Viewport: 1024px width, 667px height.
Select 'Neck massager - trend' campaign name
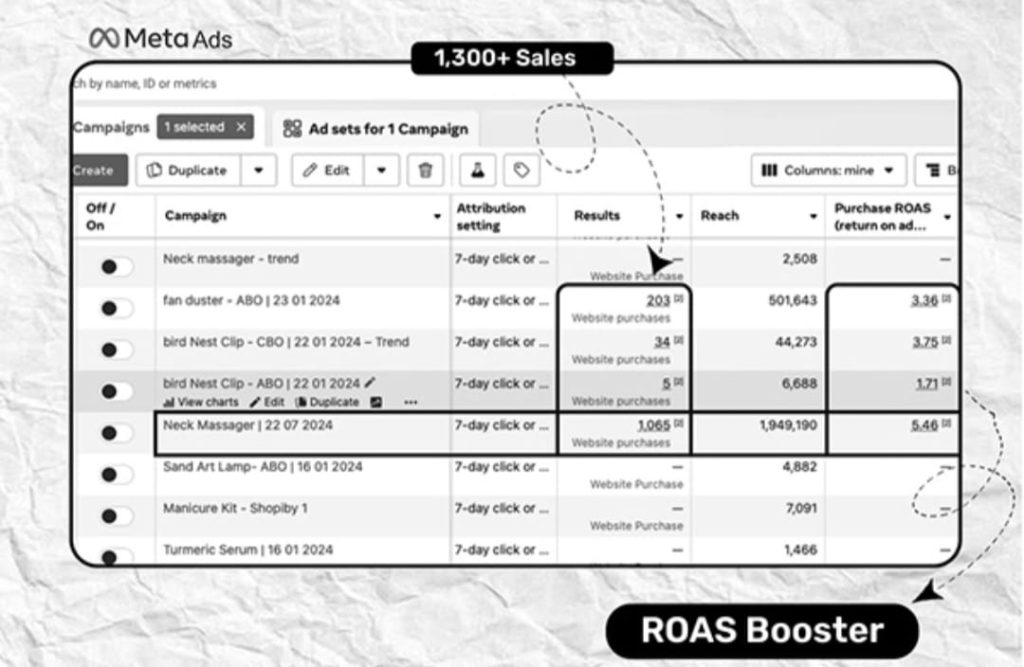231,258
